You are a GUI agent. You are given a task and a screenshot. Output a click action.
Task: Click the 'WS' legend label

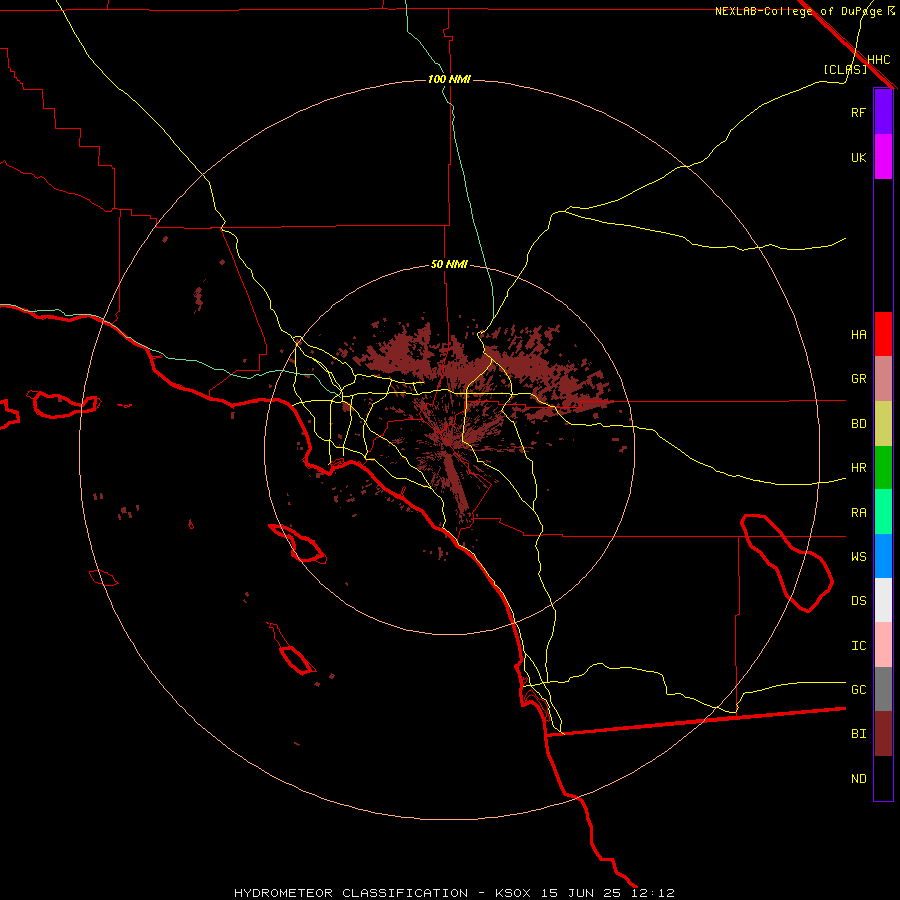858,557
